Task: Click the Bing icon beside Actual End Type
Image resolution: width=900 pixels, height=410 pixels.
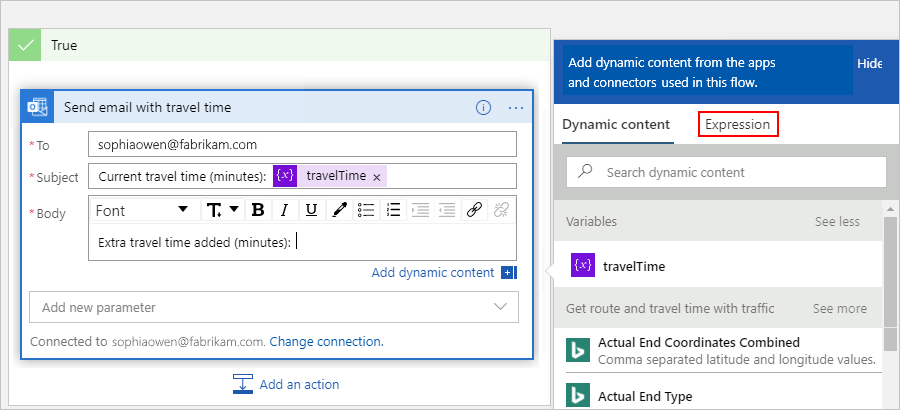Action: (x=578, y=396)
